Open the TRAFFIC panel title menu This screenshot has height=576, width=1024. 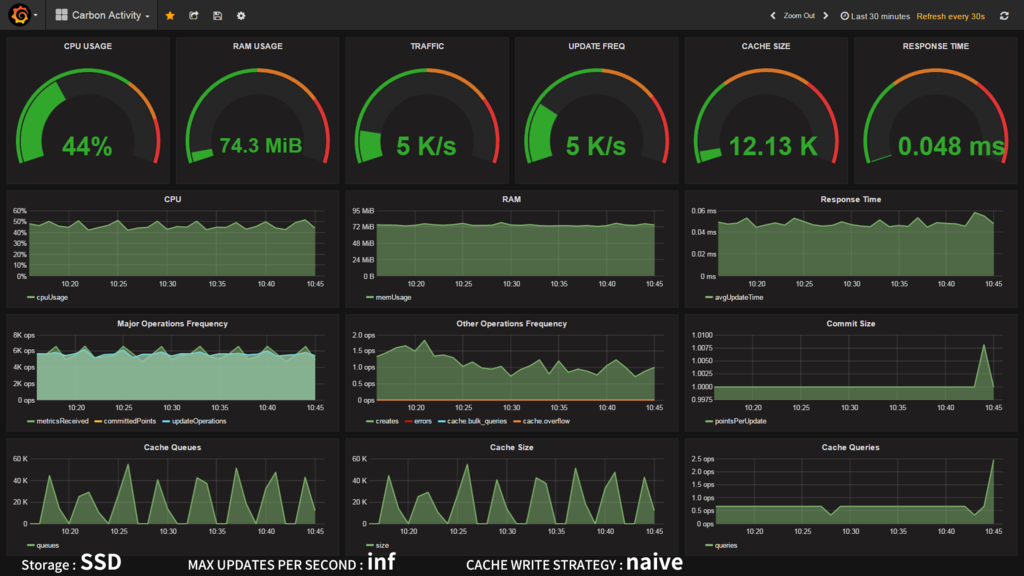coord(427,46)
